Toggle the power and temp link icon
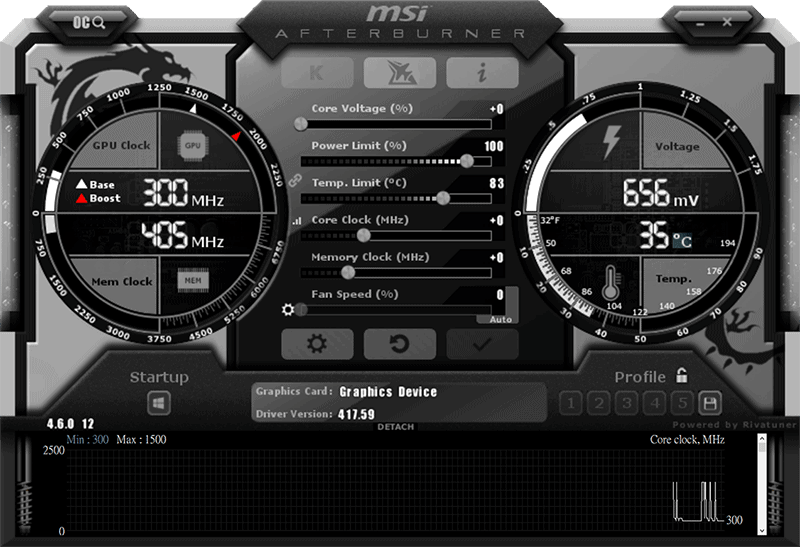Viewport: 800px width, 547px height. coord(295,181)
